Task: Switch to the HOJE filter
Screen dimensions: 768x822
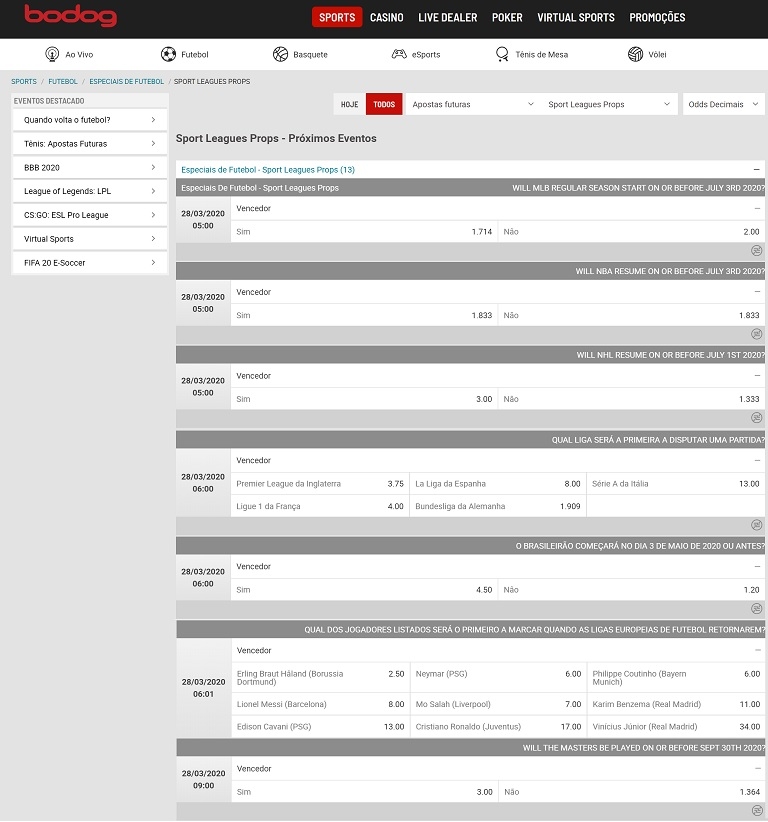Action: (349, 104)
